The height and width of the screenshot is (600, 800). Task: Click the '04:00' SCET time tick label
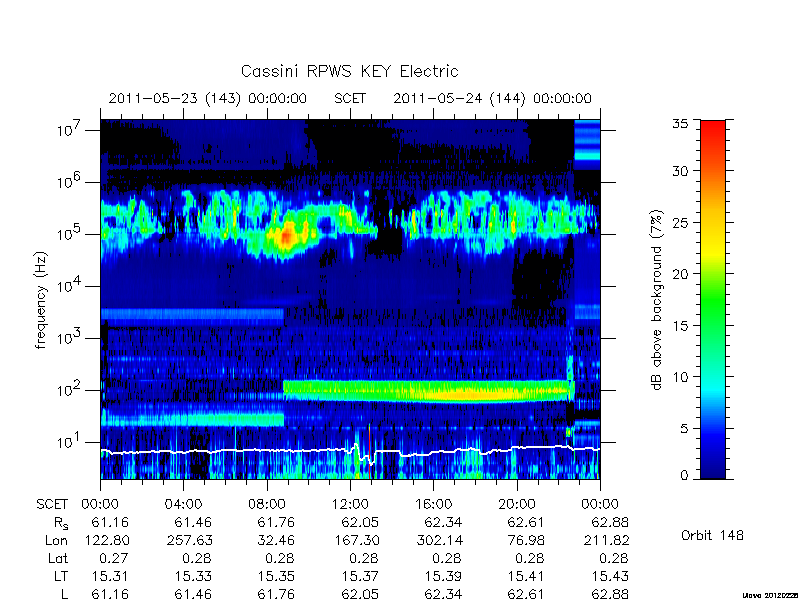point(183,505)
